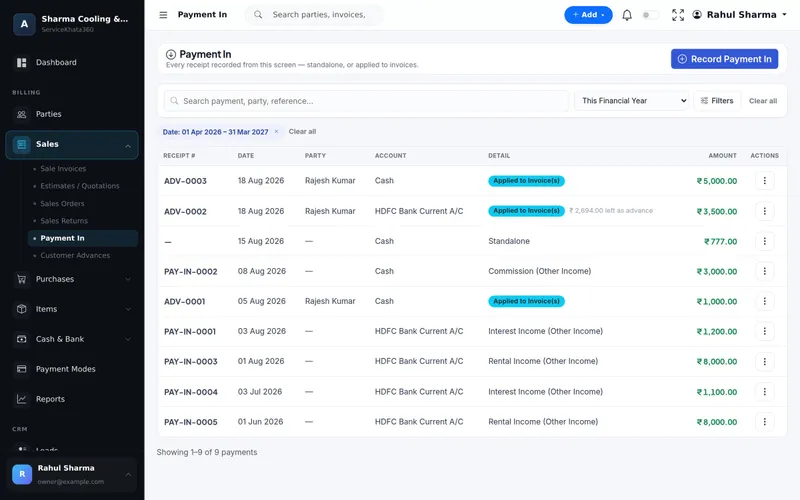Click the ₹2,694.00 left as advance note

pyautogui.click(x=611, y=211)
